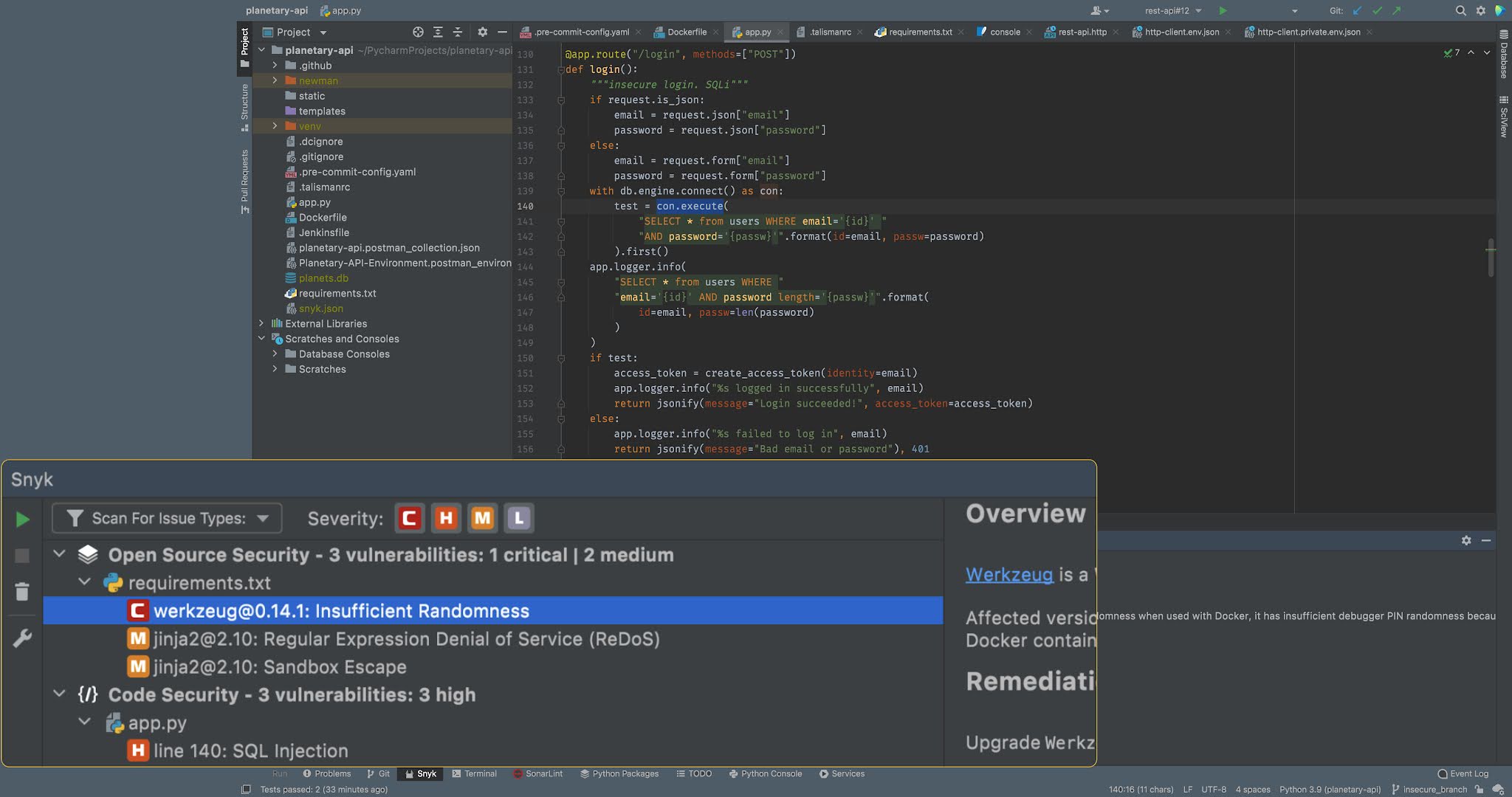The width and height of the screenshot is (1512, 797).
Task: Toggle High severity filter
Action: (445, 518)
